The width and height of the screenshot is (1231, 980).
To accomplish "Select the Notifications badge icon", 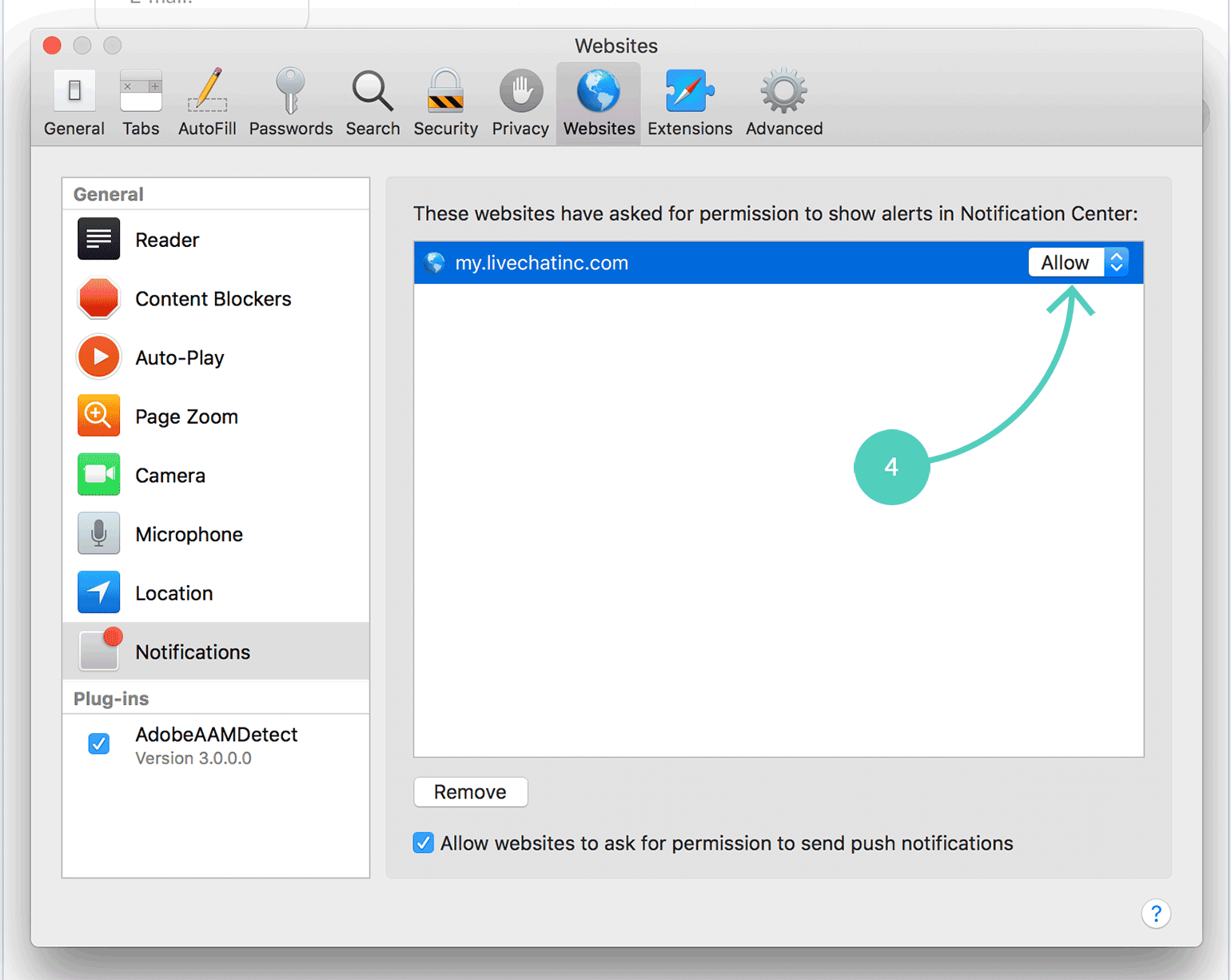I will 100,650.
